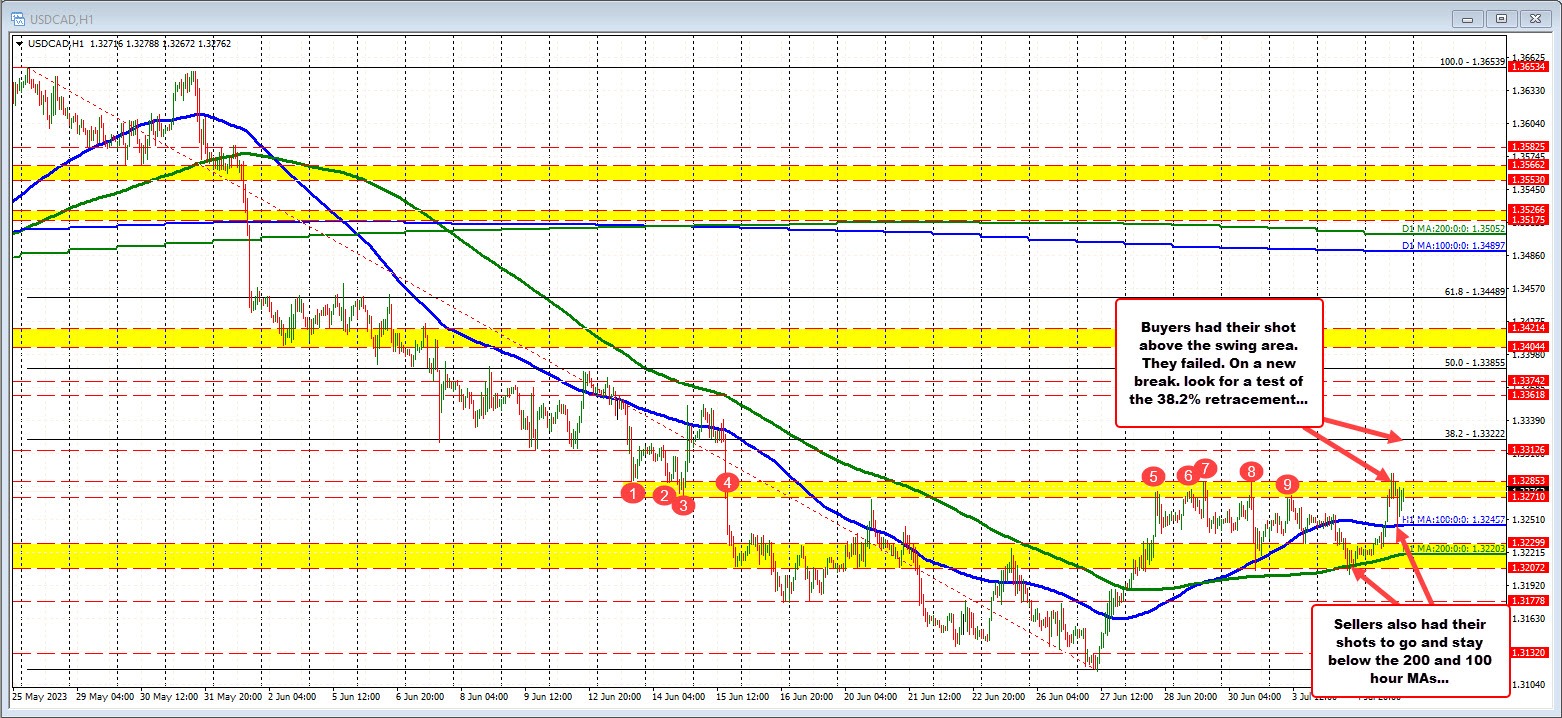This screenshot has height=718, width=1562.
Task: Select red numbered marker 4 near the swing area
Action: [x=726, y=483]
